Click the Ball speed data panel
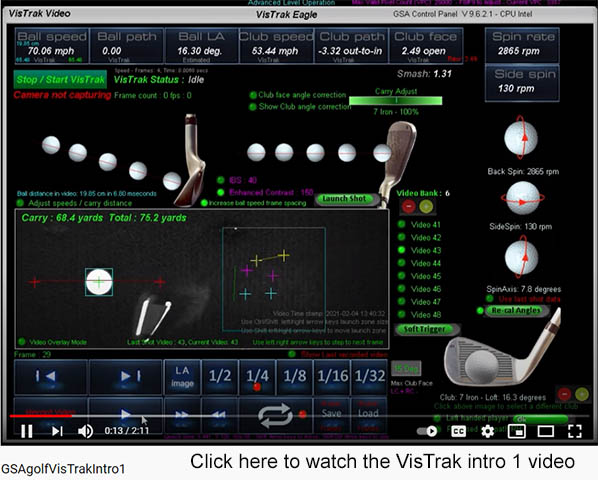 pos(52,46)
